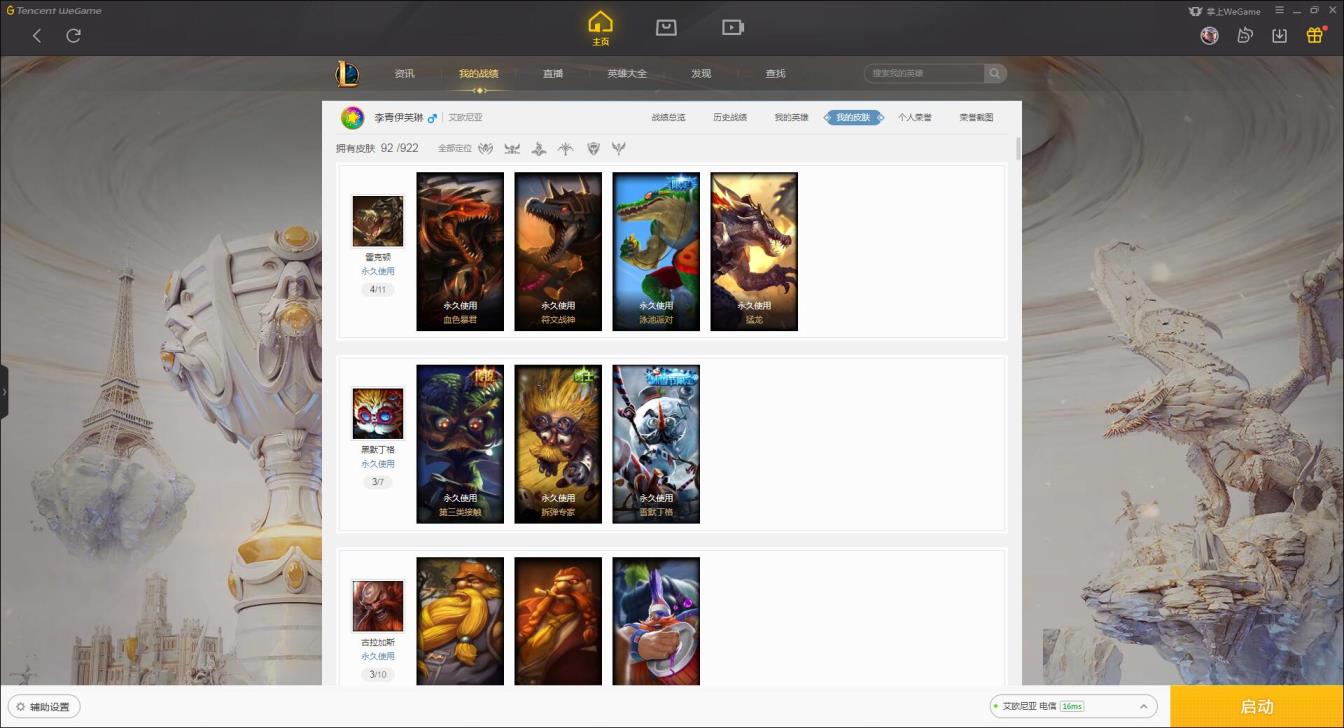
Task: Open the 直播 live stream tab
Action: point(553,74)
